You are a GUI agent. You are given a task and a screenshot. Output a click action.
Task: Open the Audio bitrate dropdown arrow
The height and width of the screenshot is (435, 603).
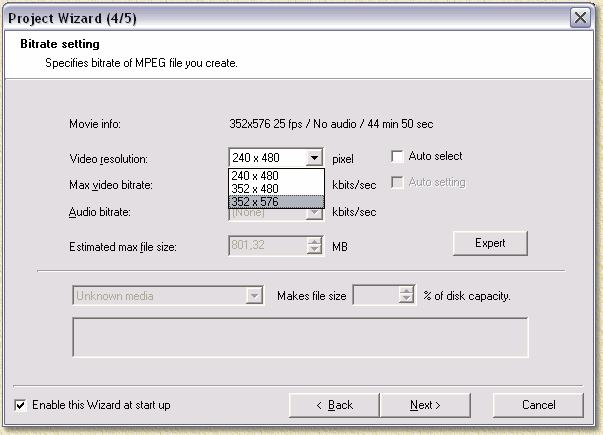point(314,213)
